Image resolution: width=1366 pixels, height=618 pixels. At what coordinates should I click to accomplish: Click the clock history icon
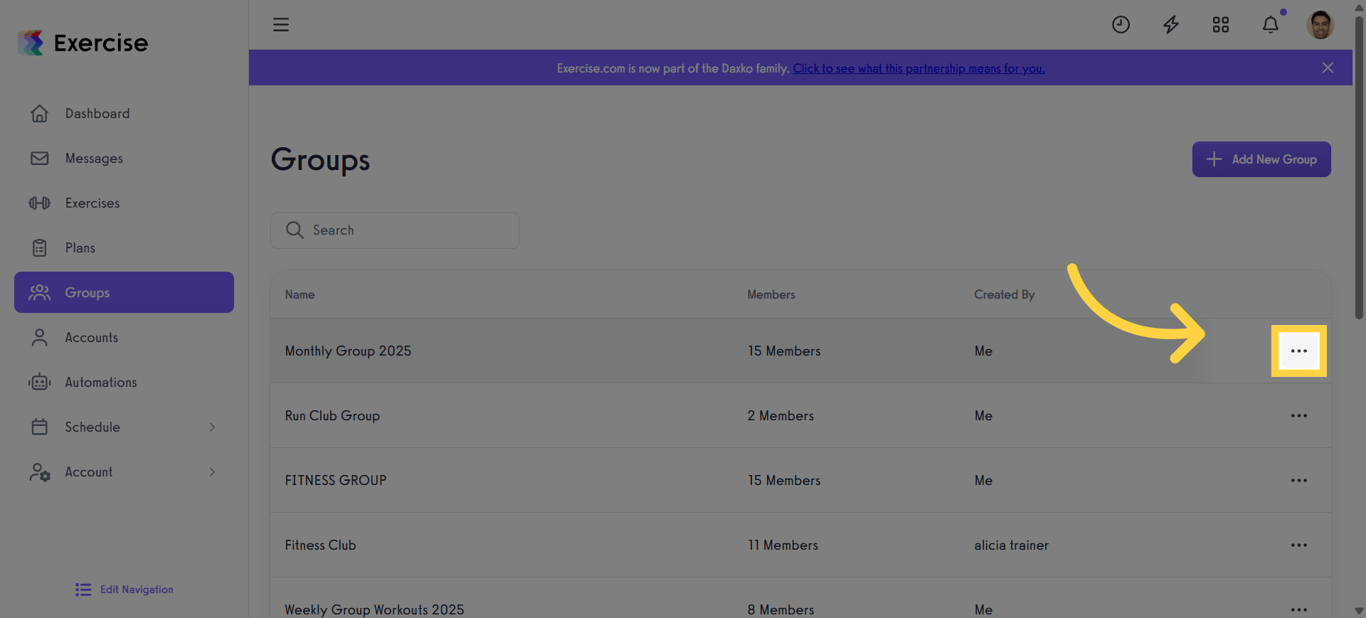[1120, 24]
